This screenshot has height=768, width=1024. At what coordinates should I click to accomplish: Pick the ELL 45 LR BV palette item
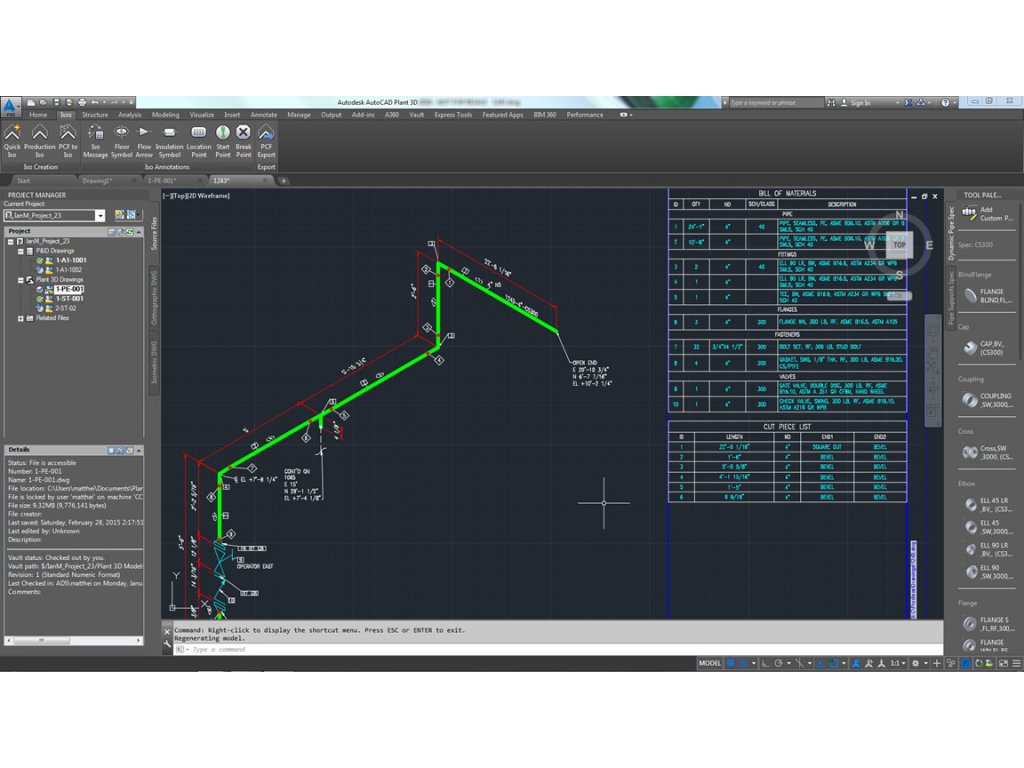pos(988,505)
